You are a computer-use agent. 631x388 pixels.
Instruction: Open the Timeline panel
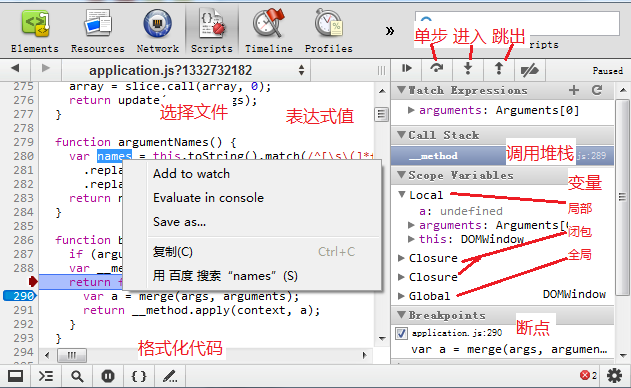(269, 31)
